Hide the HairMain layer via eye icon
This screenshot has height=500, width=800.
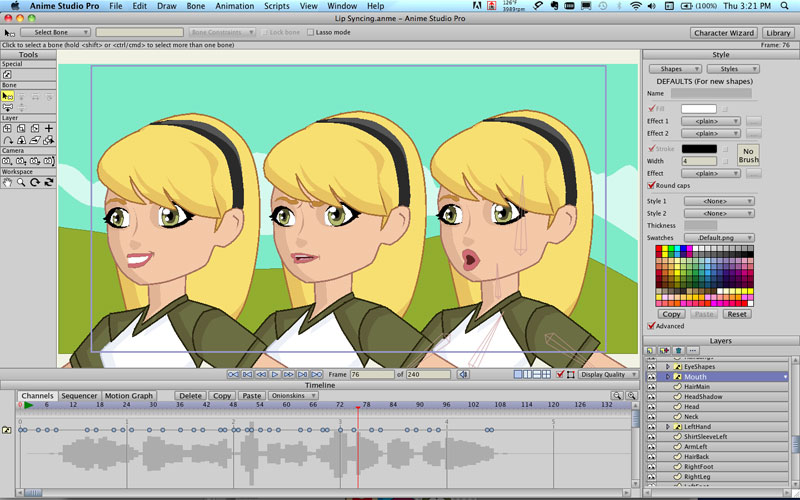651,386
